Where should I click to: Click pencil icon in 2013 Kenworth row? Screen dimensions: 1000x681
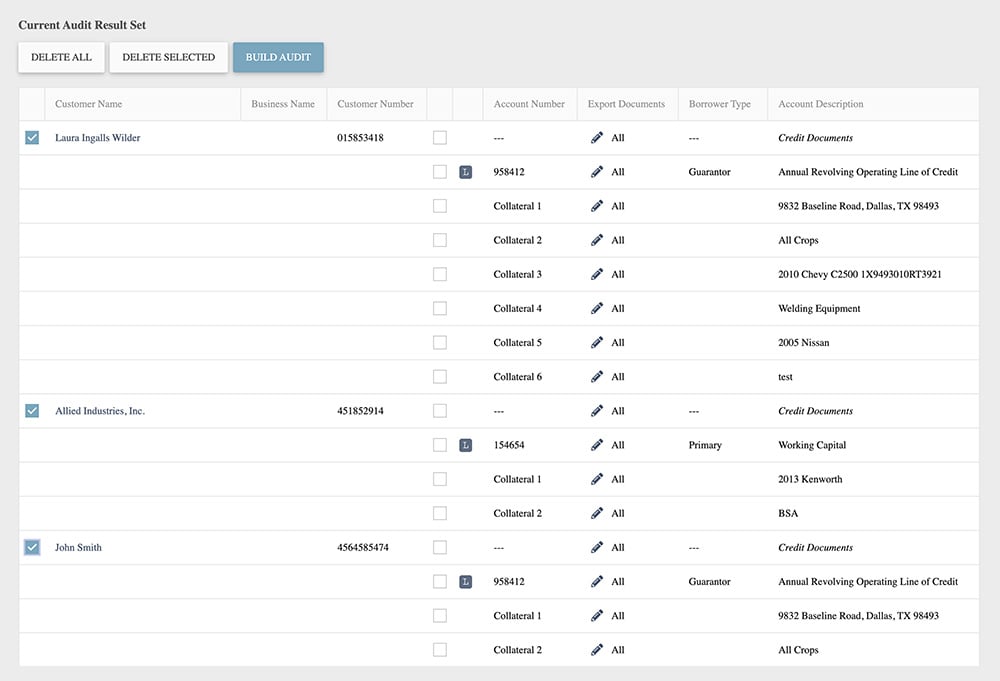coord(597,479)
